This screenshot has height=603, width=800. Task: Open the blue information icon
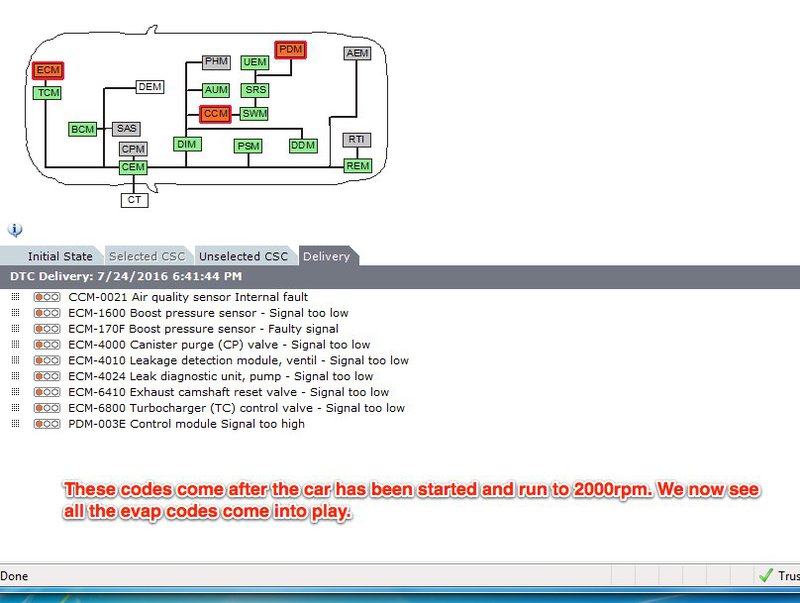(x=15, y=230)
